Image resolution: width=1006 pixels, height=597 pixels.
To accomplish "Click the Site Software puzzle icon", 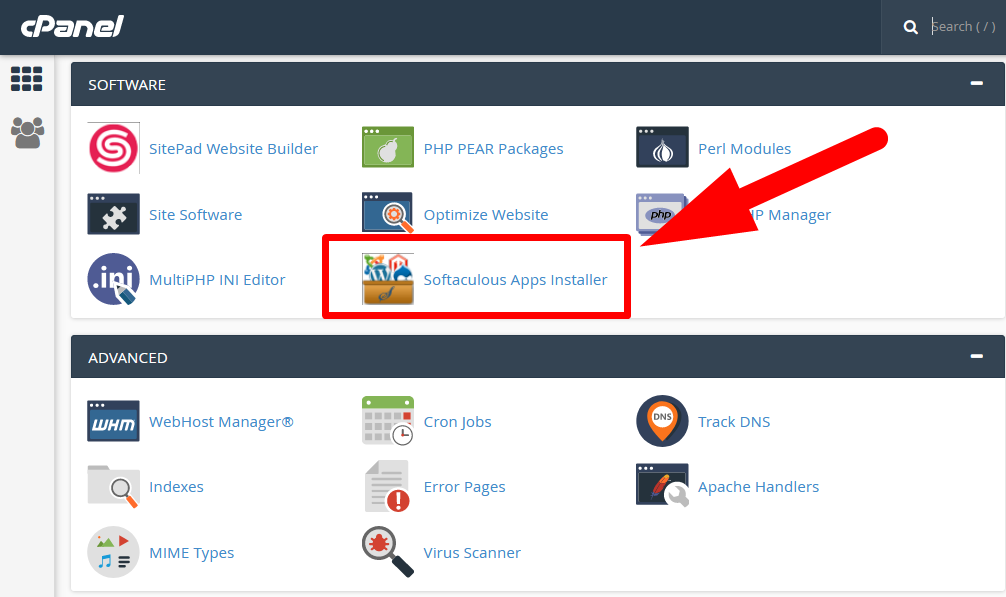I will (x=114, y=214).
